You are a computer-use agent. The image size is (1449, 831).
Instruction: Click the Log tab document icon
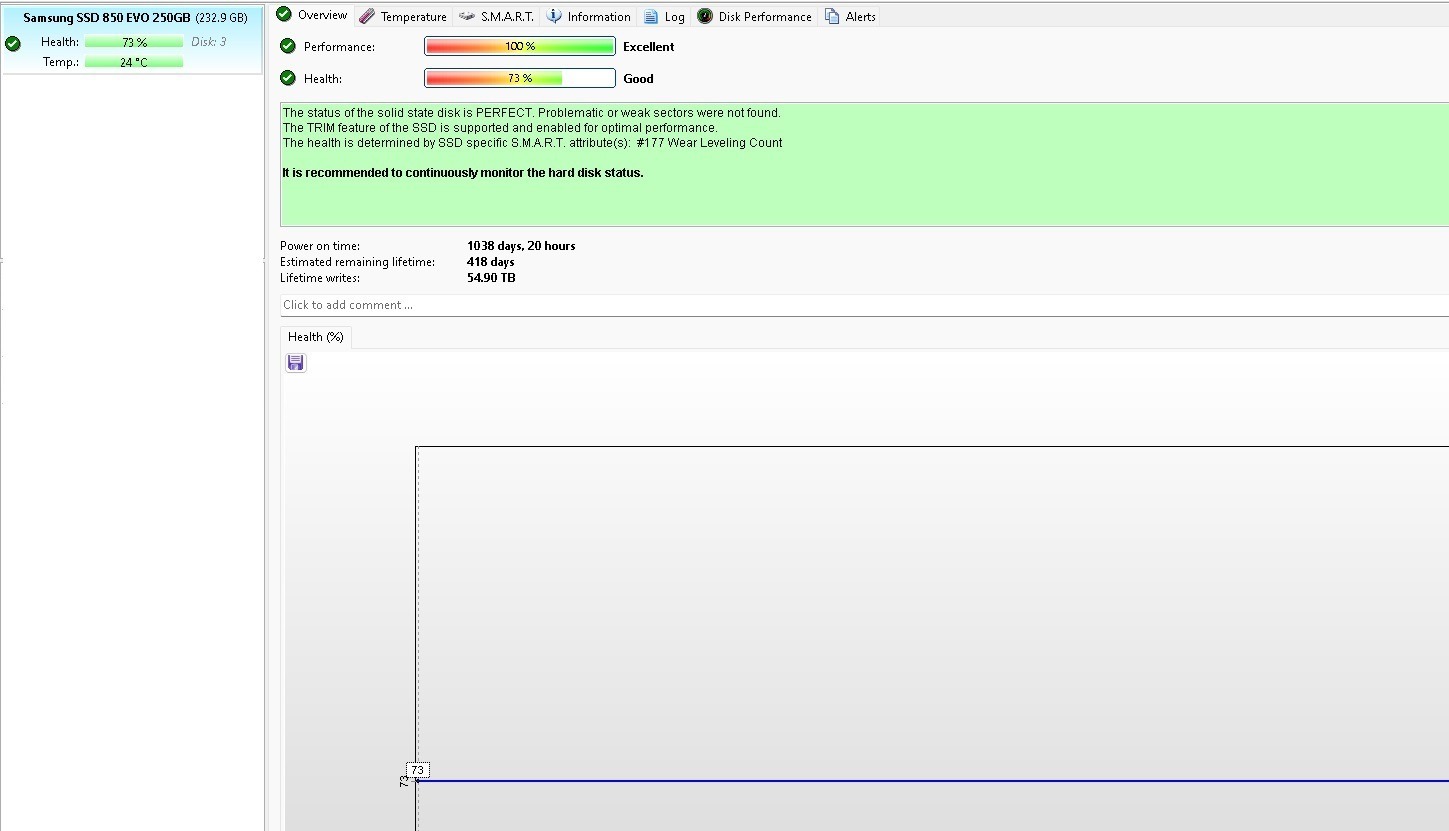[x=651, y=16]
